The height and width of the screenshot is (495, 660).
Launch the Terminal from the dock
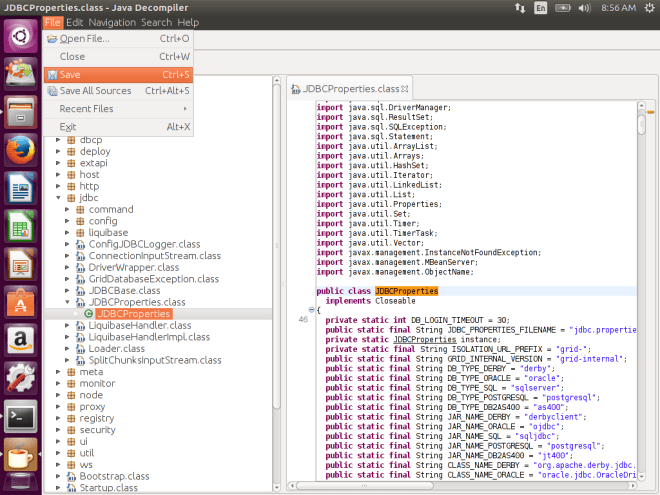point(20,417)
